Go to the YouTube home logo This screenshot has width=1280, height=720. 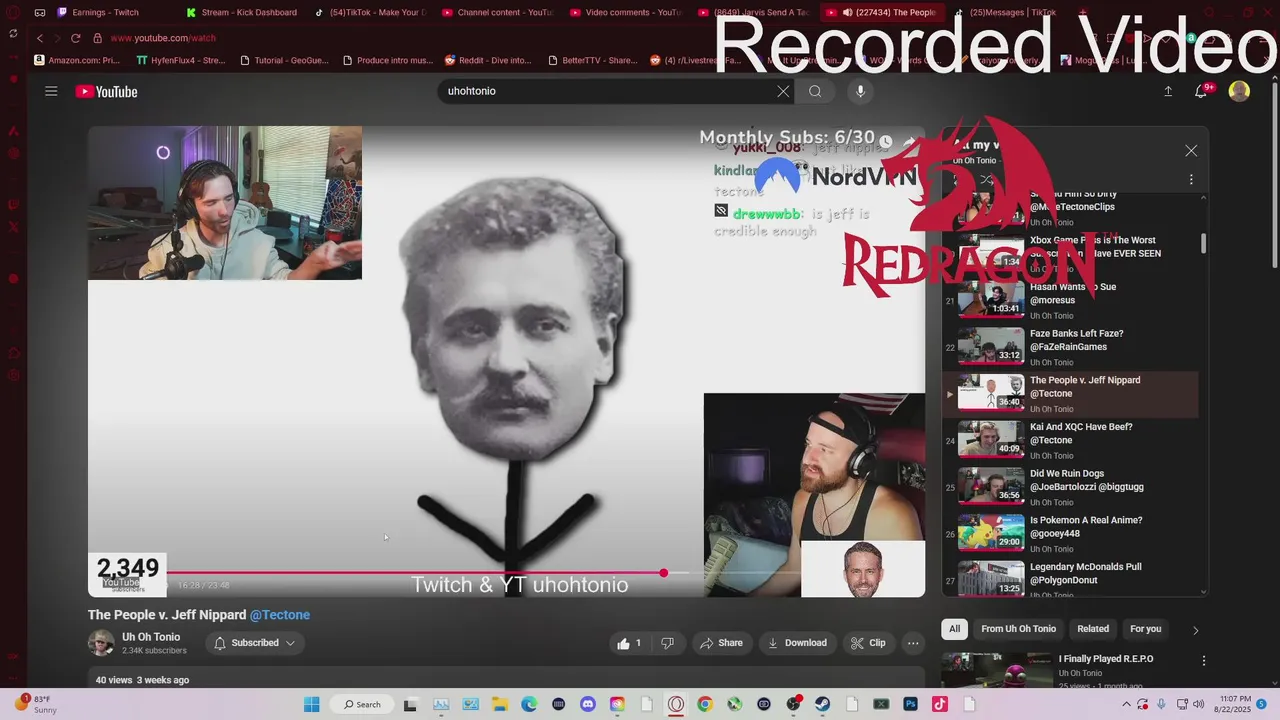point(106,92)
